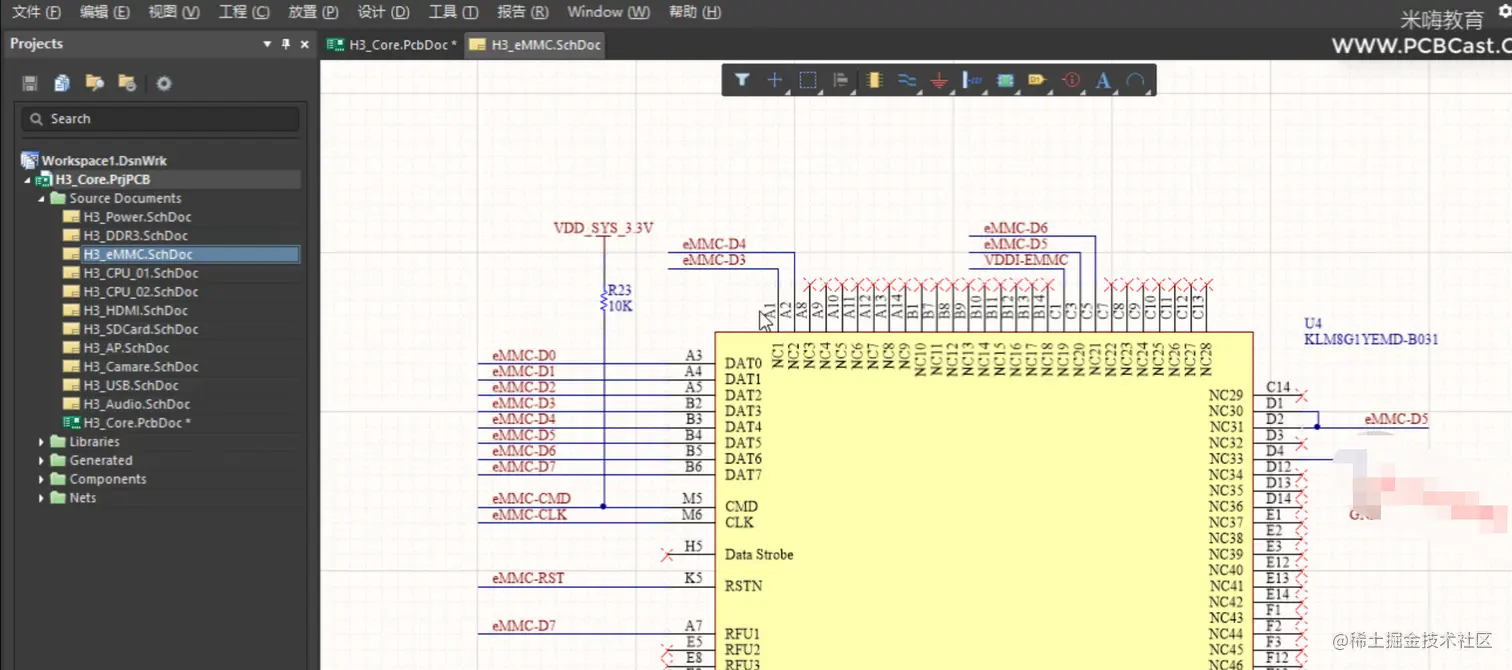Select H3_eMMC.SchDoc in the project tree
This screenshot has width=1512, height=670.
[x=137, y=255]
